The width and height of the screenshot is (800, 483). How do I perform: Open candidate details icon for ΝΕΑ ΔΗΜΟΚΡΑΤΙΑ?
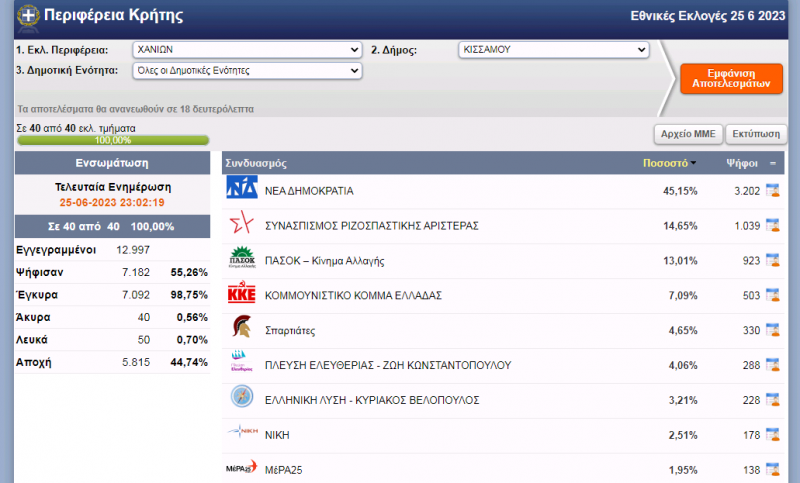(x=772, y=191)
